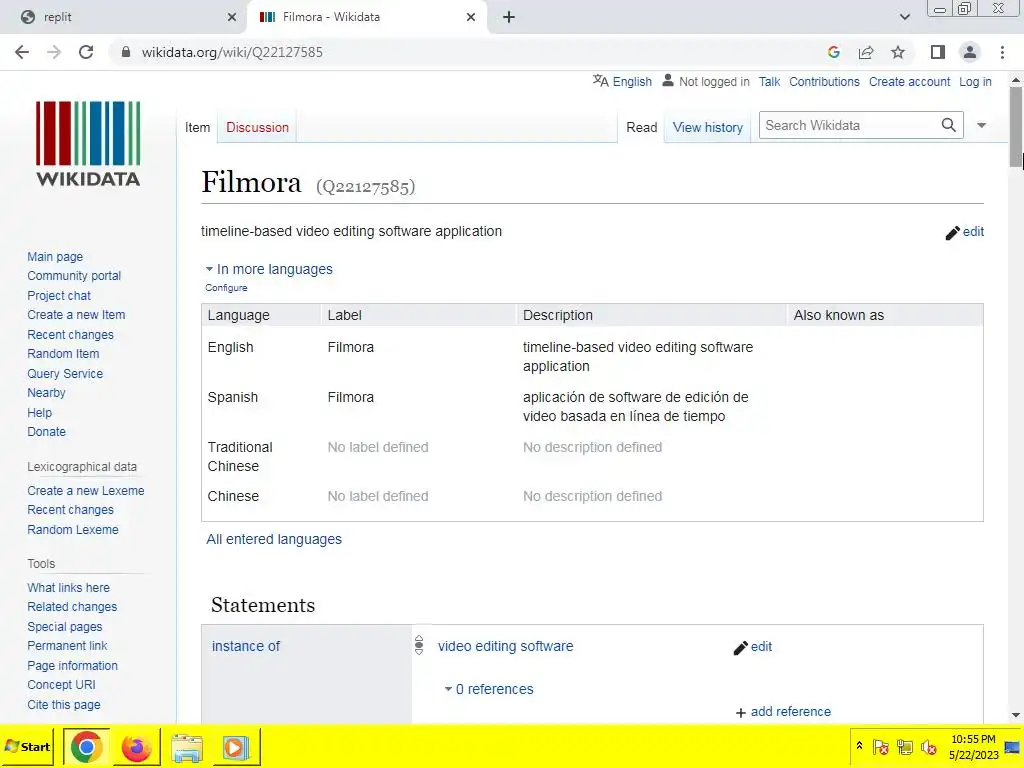
Task: Click the padlock site info icon
Action: pos(125,52)
